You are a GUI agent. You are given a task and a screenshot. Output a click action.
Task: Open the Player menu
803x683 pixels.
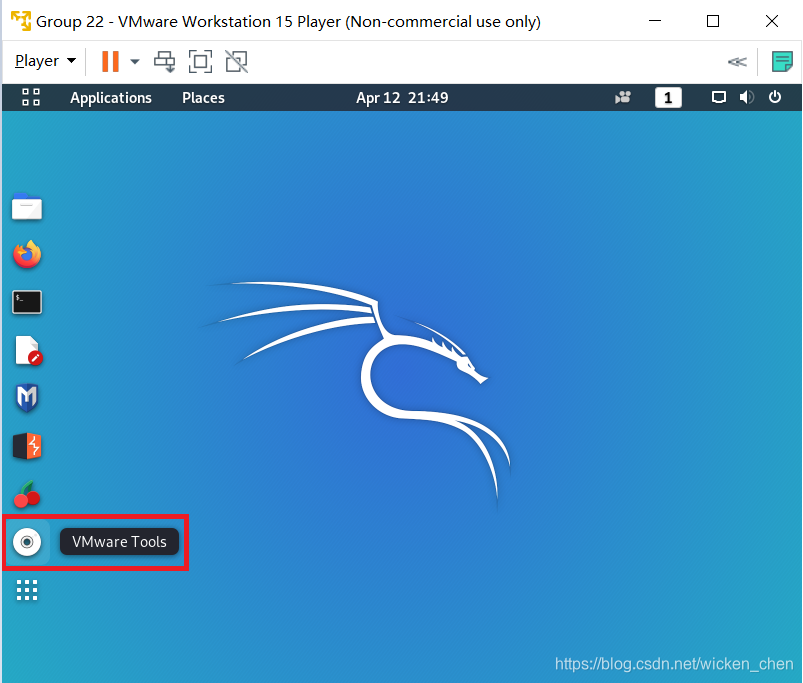[x=45, y=61]
